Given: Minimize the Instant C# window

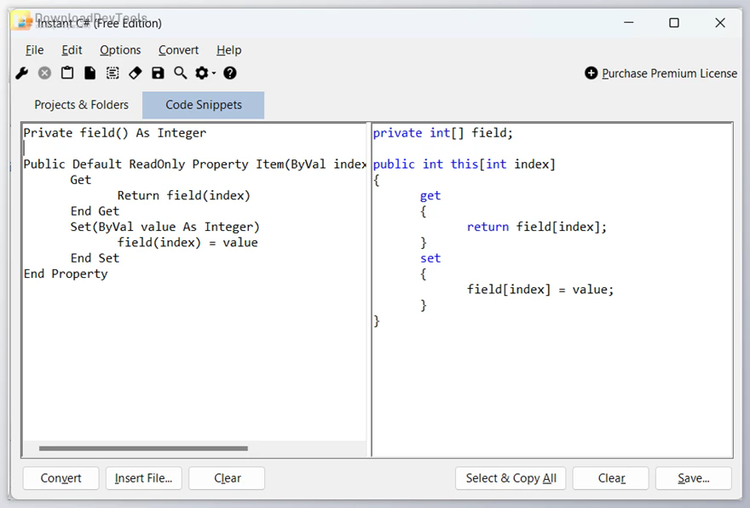Looking at the screenshot, I should [x=629, y=22].
